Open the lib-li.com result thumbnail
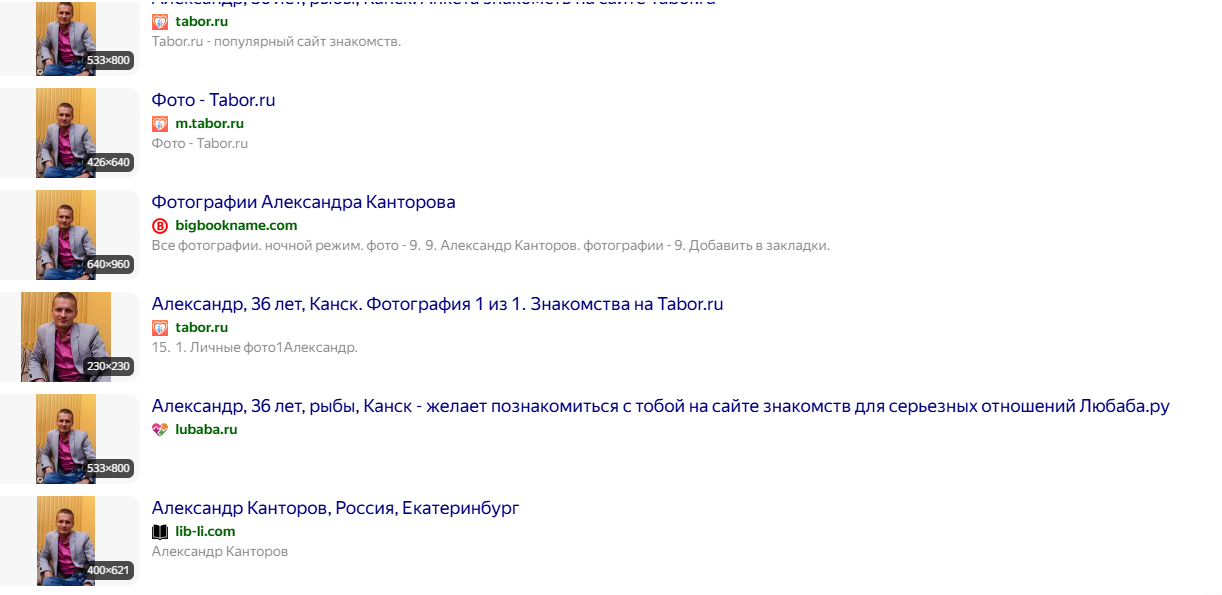The height and width of the screenshot is (595, 1222). click(x=66, y=541)
